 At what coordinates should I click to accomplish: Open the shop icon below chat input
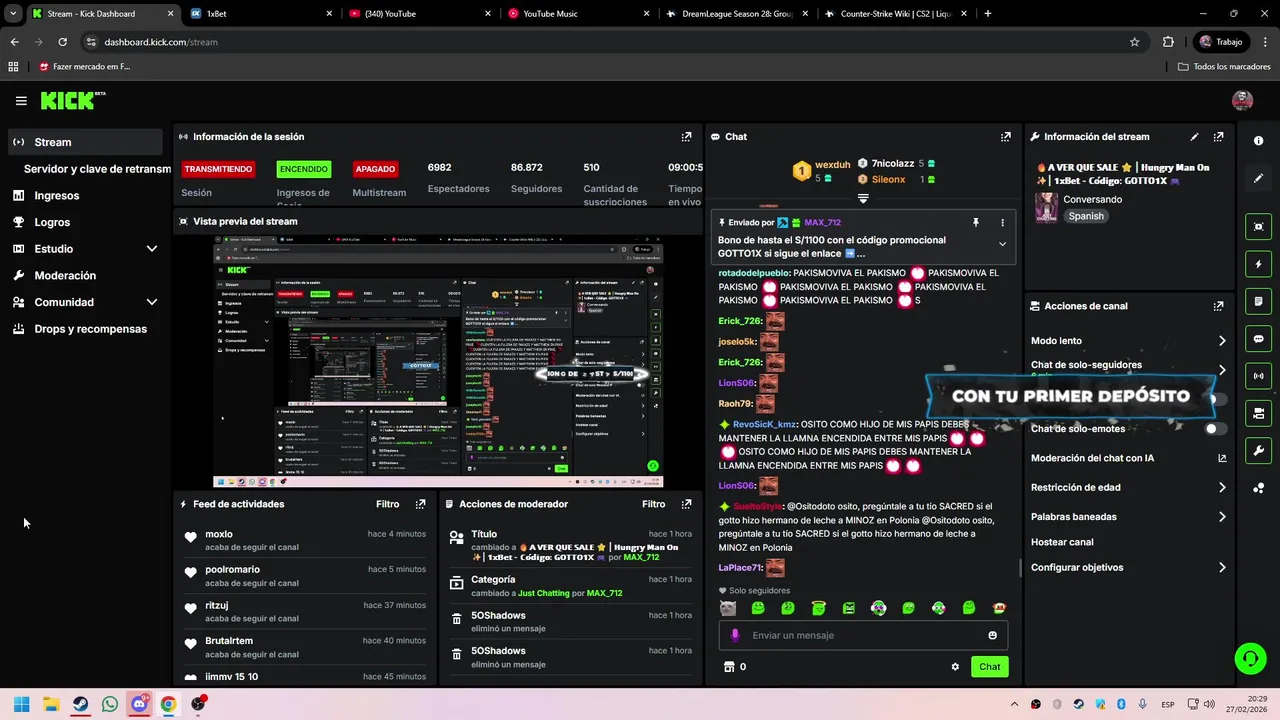[x=729, y=667]
